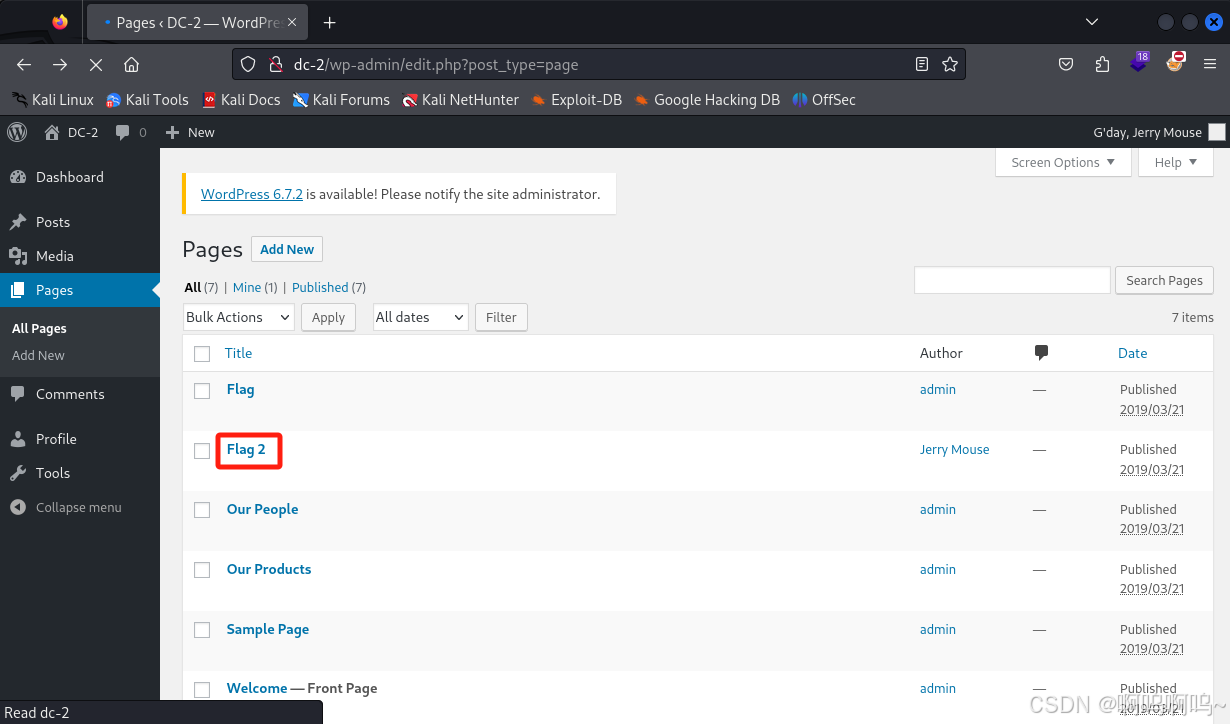This screenshot has width=1230, height=724.
Task: Go back to previous page
Action: (x=24, y=64)
